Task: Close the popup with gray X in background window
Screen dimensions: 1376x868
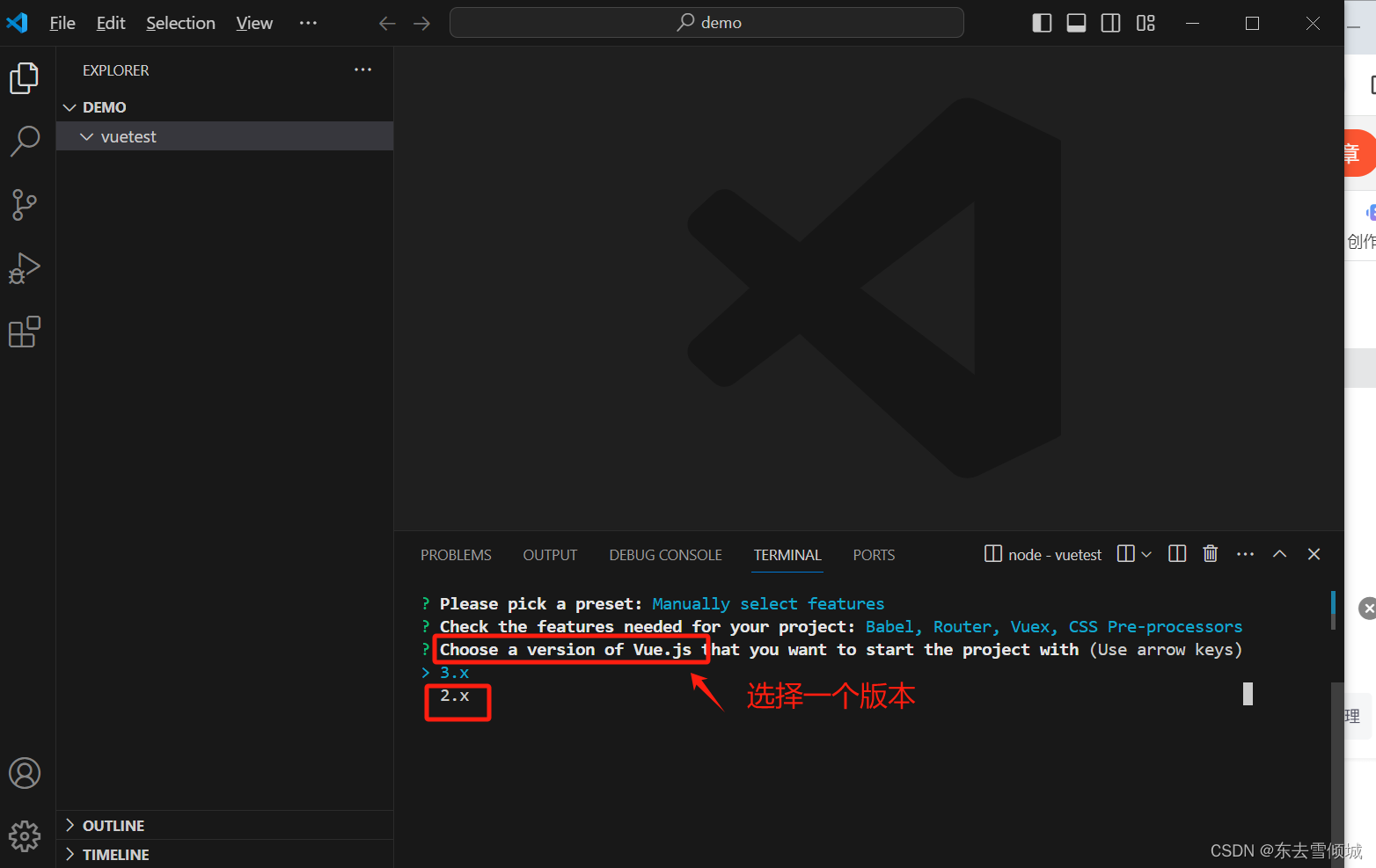Action: pyautogui.click(x=1367, y=609)
